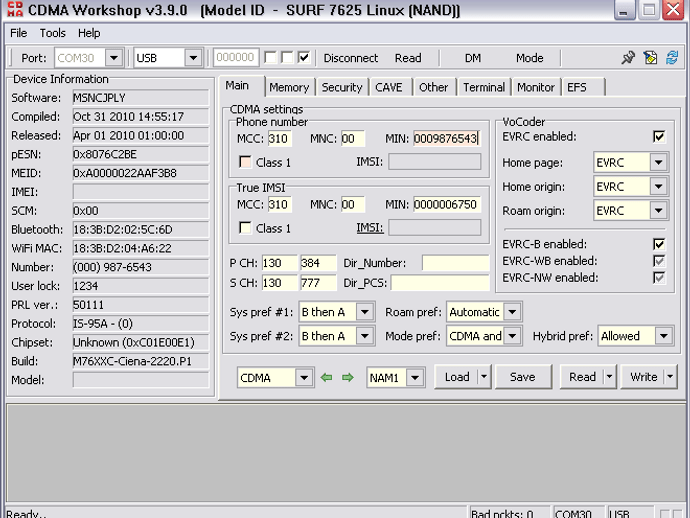The image size is (690, 518).
Task: Click the P CH 384 channel field
Action: pos(318,263)
